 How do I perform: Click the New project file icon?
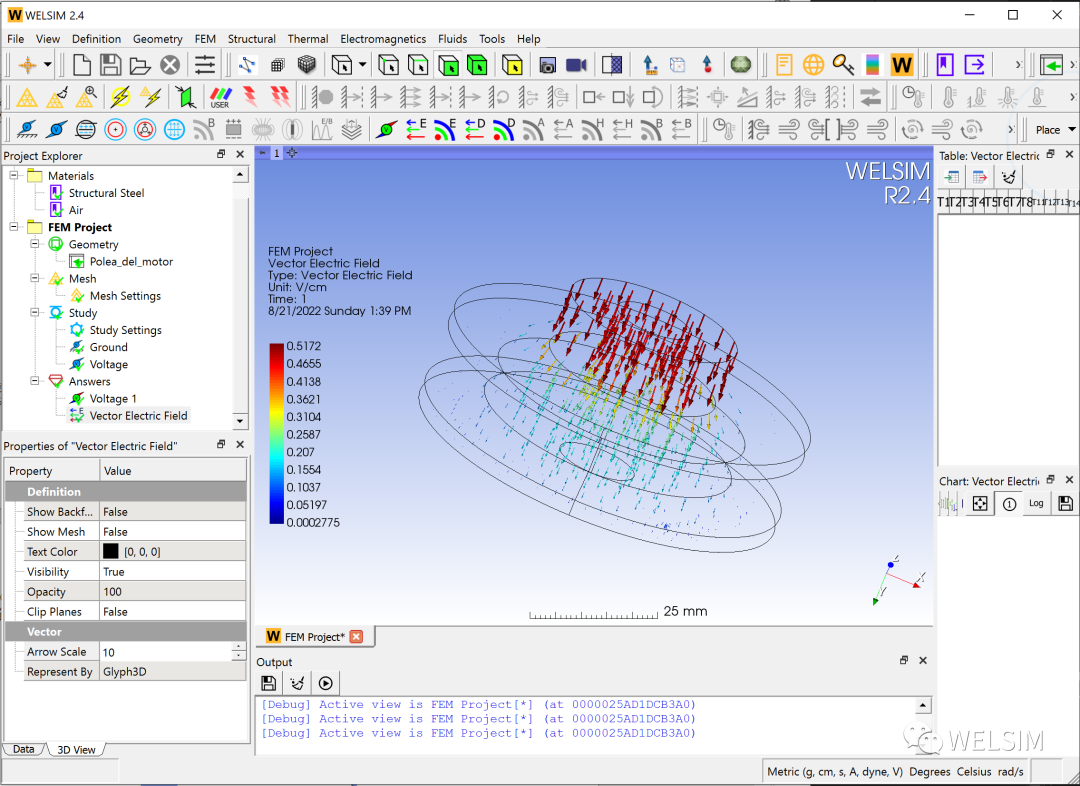click(82, 65)
